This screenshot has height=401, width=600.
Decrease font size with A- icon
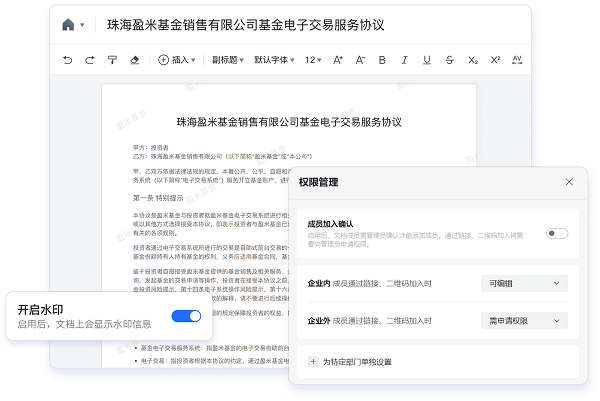(x=360, y=60)
